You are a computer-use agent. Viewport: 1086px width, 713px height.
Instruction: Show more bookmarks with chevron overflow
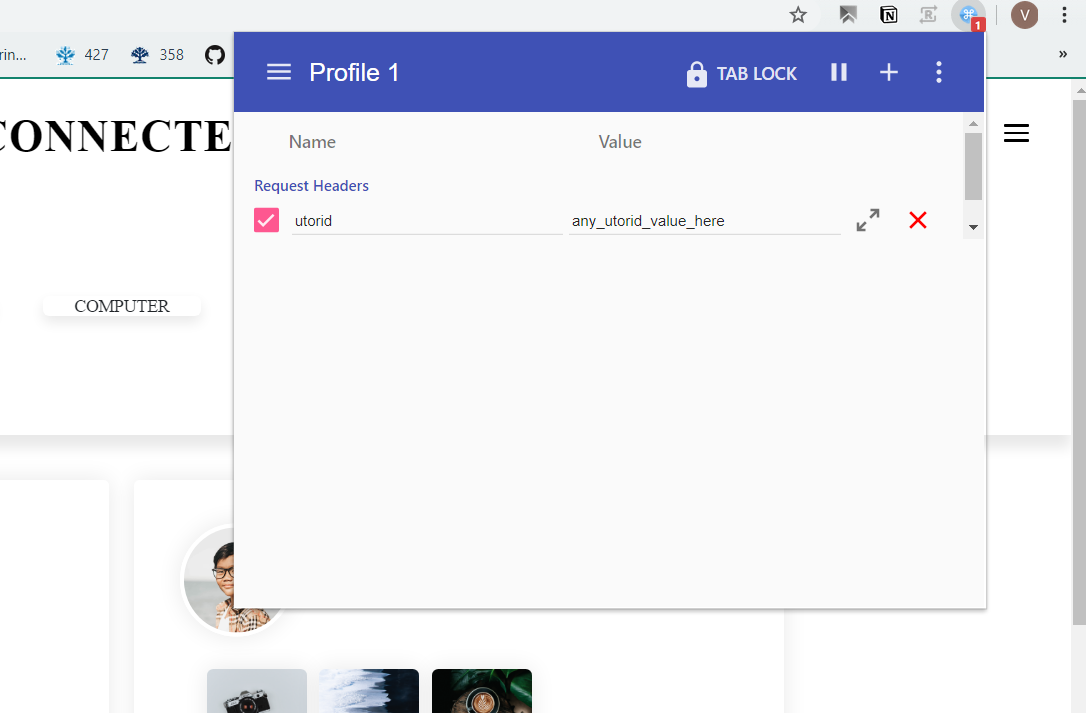point(1062,54)
